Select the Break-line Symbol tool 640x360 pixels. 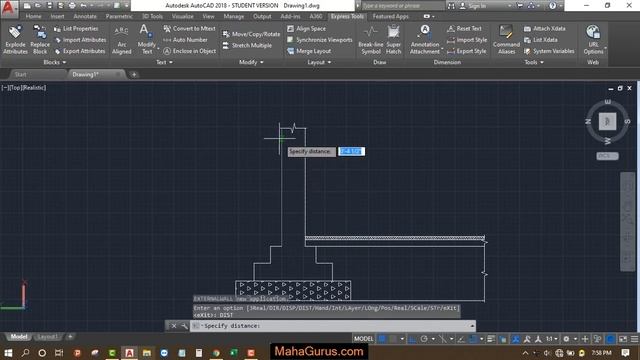(x=371, y=40)
